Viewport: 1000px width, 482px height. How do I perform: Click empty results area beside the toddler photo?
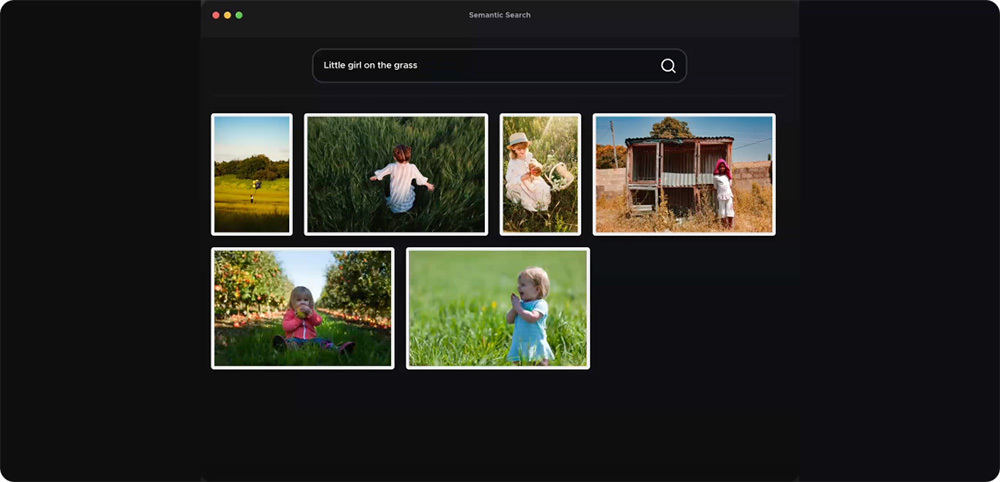[690, 308]
